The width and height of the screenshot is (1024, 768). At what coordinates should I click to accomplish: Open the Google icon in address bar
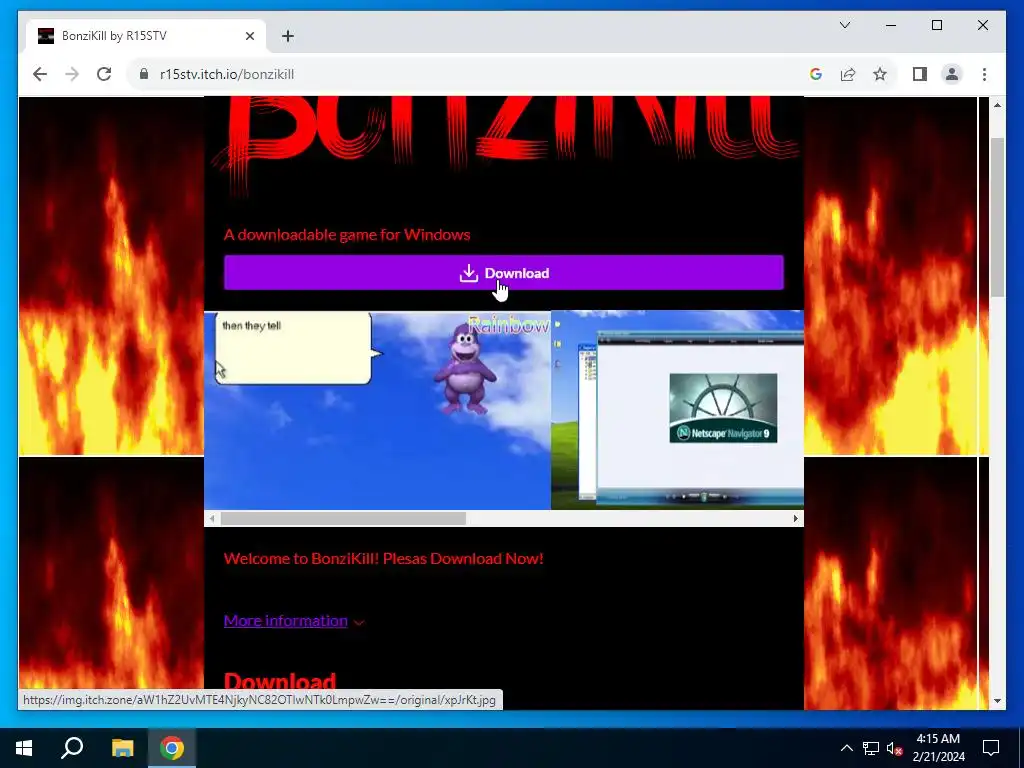816,74
